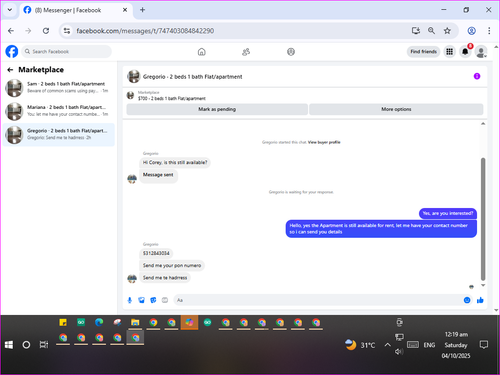The height and width of the screenshot is (375, 500).
Task: Click the 'Yes, are you interested?' message
Action: [x=448, y=213]
